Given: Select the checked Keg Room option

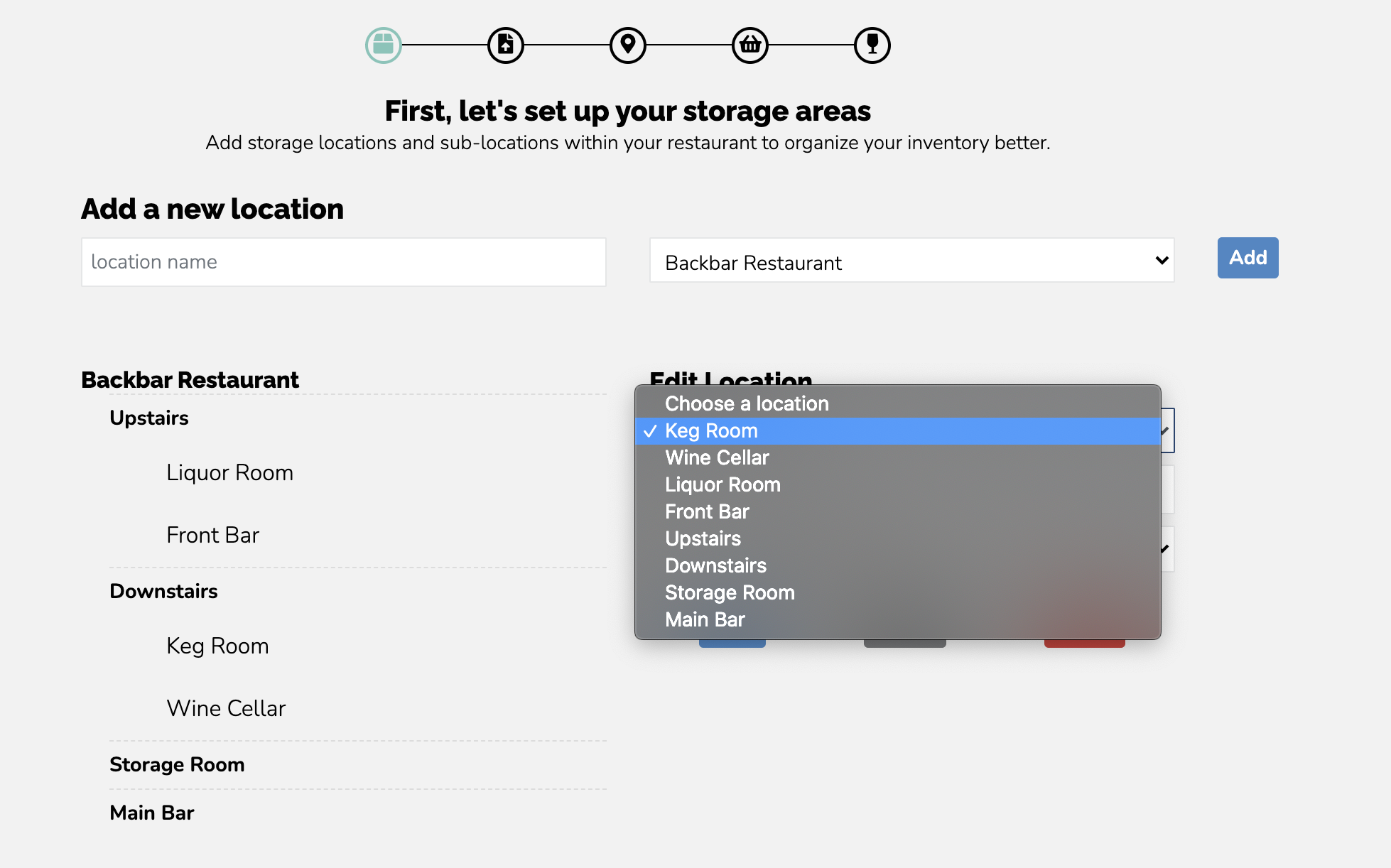Looking at the screenshot, I should [711, 430].
